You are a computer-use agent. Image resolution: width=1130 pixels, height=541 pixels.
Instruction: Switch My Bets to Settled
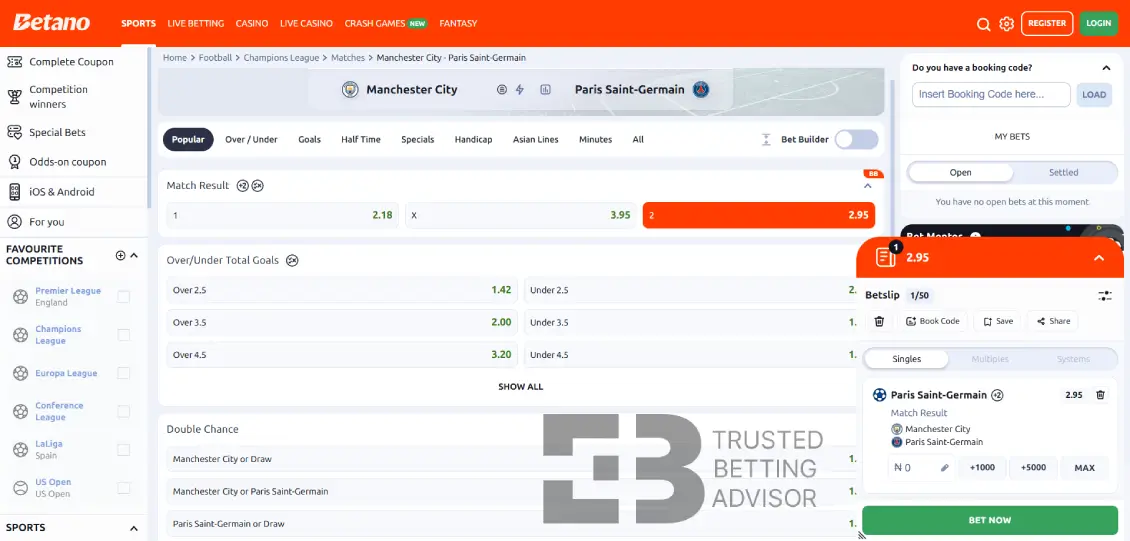(1064, 173)
